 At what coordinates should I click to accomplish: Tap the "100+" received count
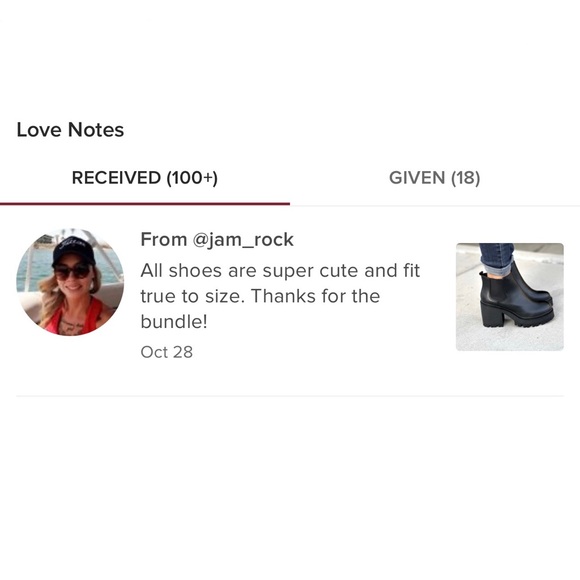click(192, 178)
